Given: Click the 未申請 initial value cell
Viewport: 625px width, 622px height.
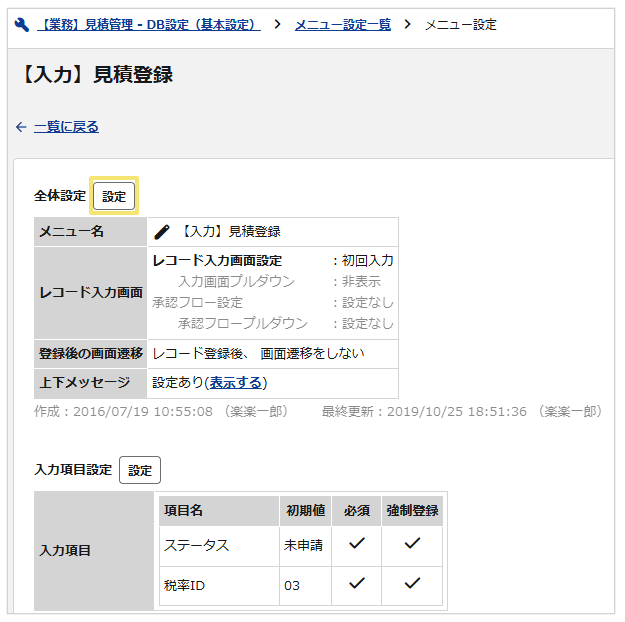Looking at the screenshot, I should 306,546.
